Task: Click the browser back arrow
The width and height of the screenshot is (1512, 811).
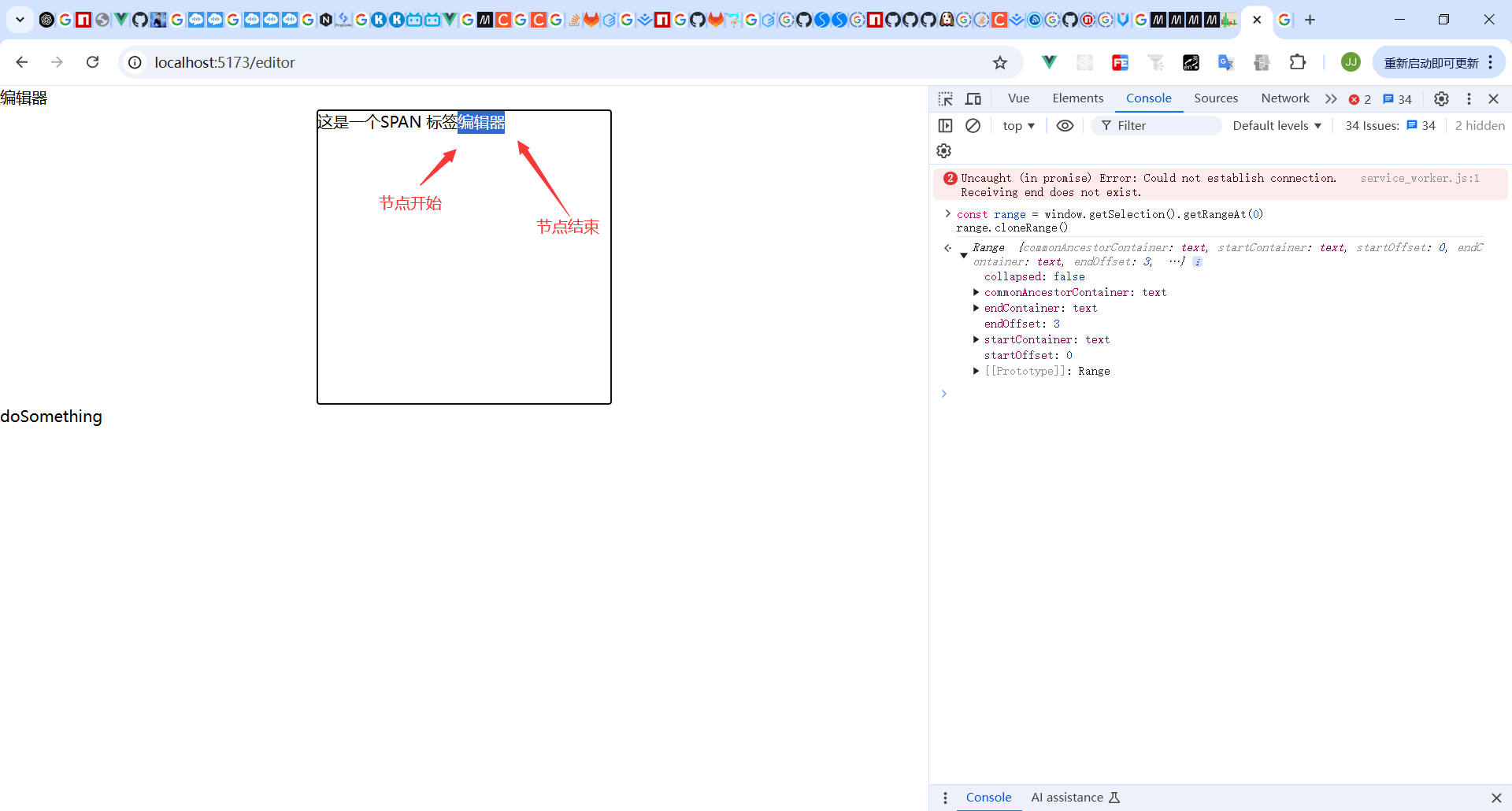Action: tap(22, 62)
